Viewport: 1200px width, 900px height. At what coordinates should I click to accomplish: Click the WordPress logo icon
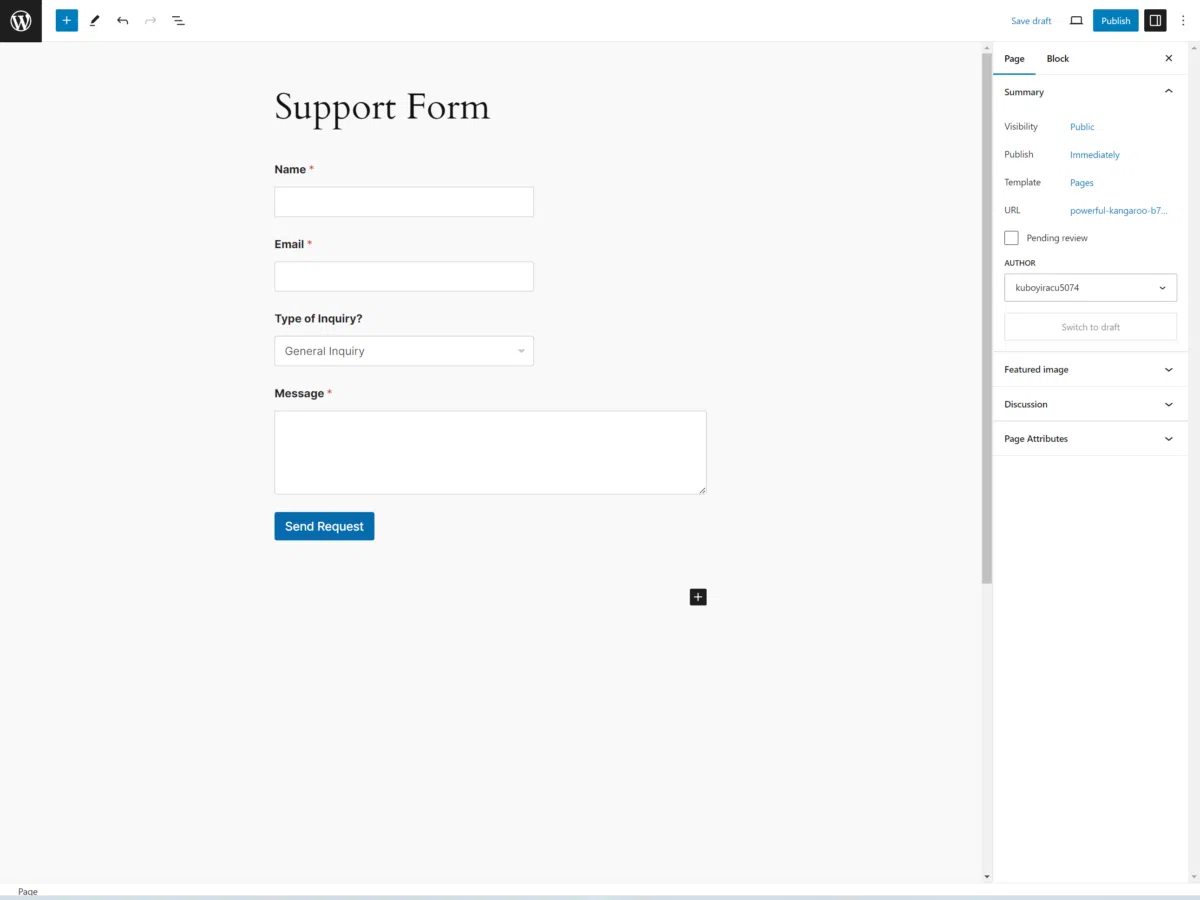coord(21,20)
